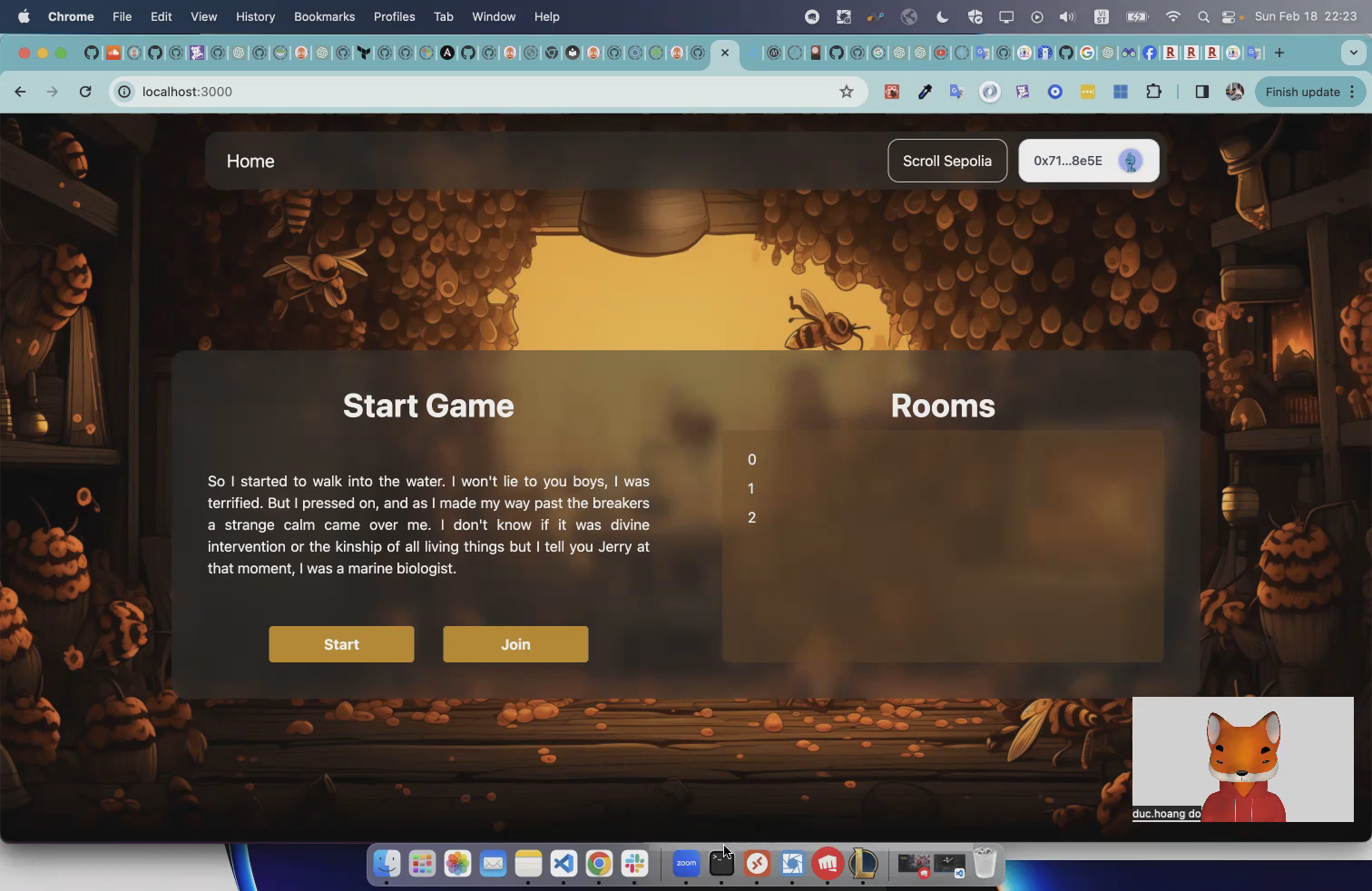Expand the tab search dropdown

tap(1353, 53)
